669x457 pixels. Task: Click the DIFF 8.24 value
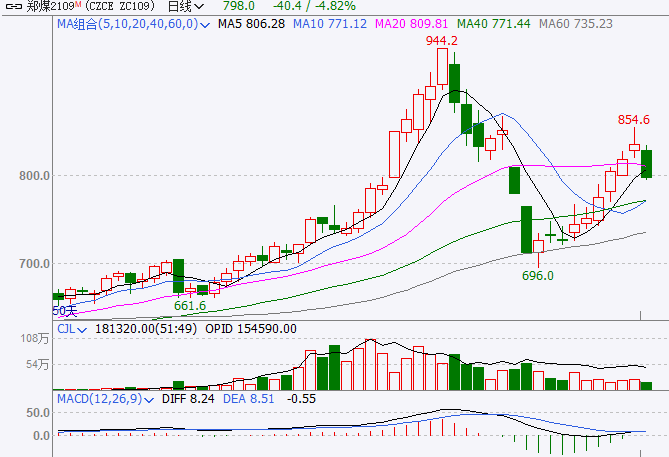(188, 399)
